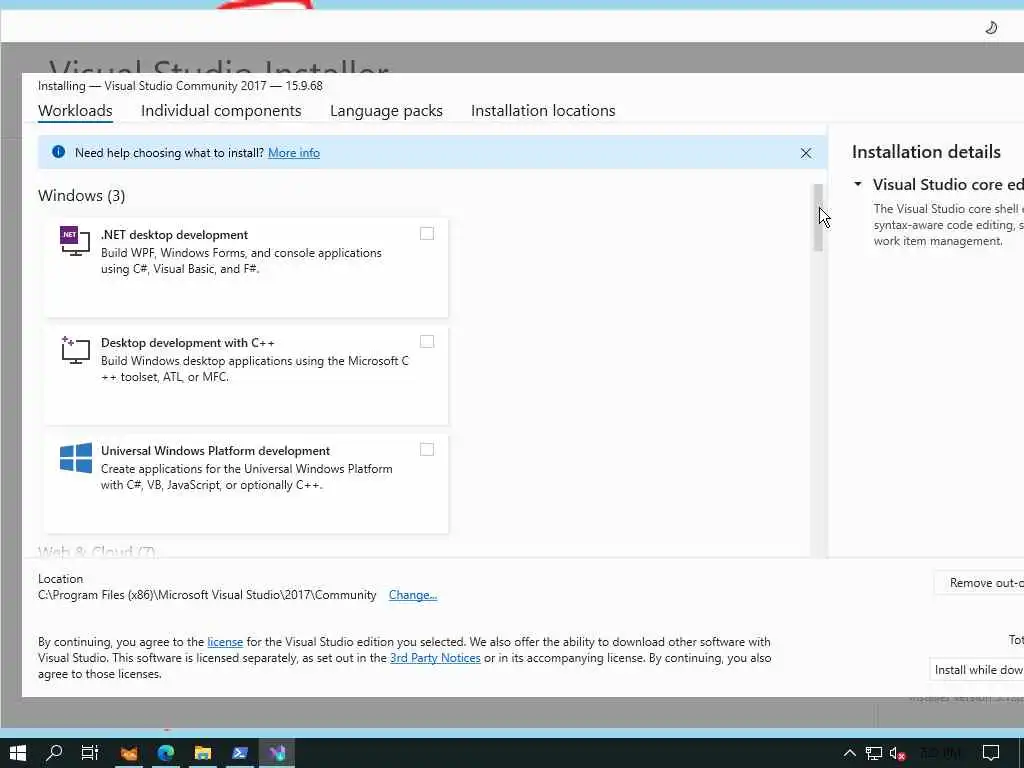
Task: Click the 'Desktop development with C++' title
Action: [x=187, y=343]
